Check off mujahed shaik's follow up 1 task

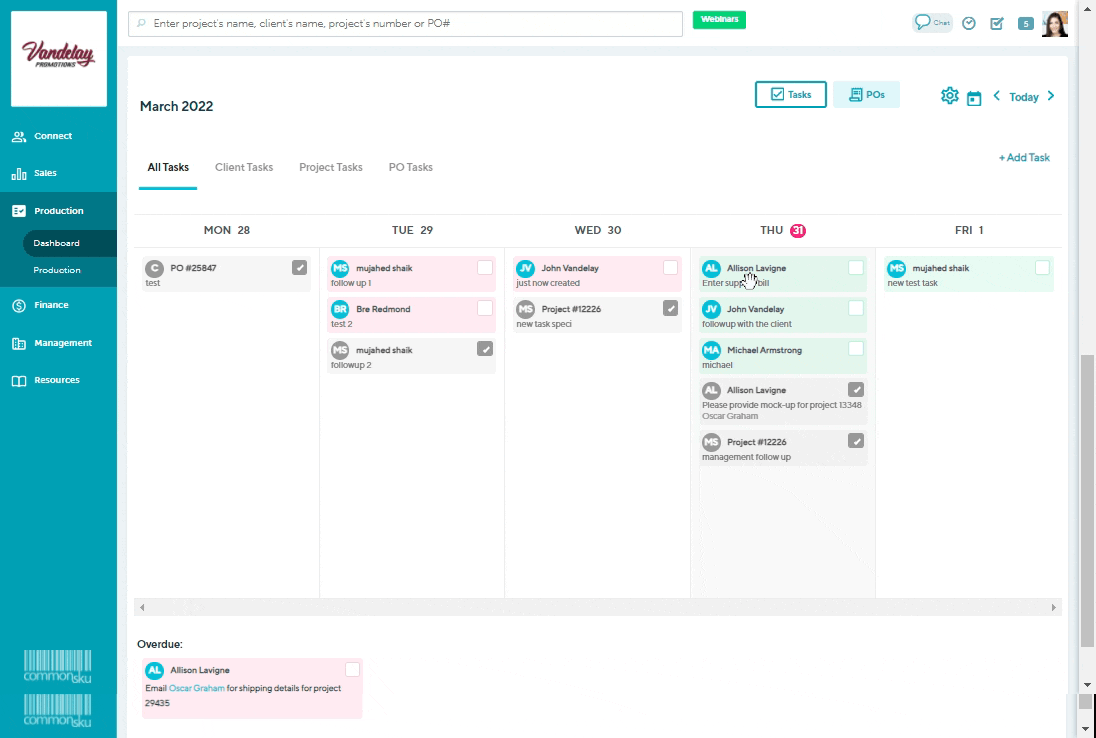click(x=485, y=268)
